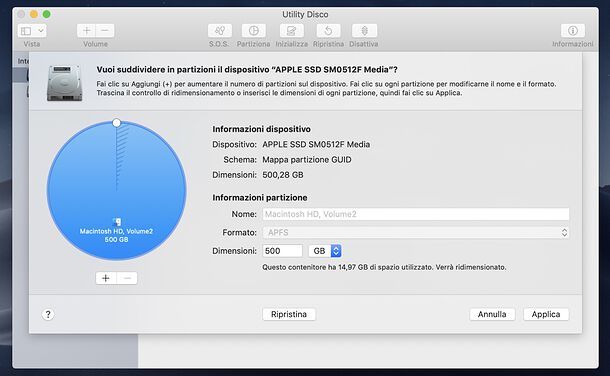This screenshot has height=376, width=610.
Task: Click the green fullscreen window button
Action: [x=46, y=14]
